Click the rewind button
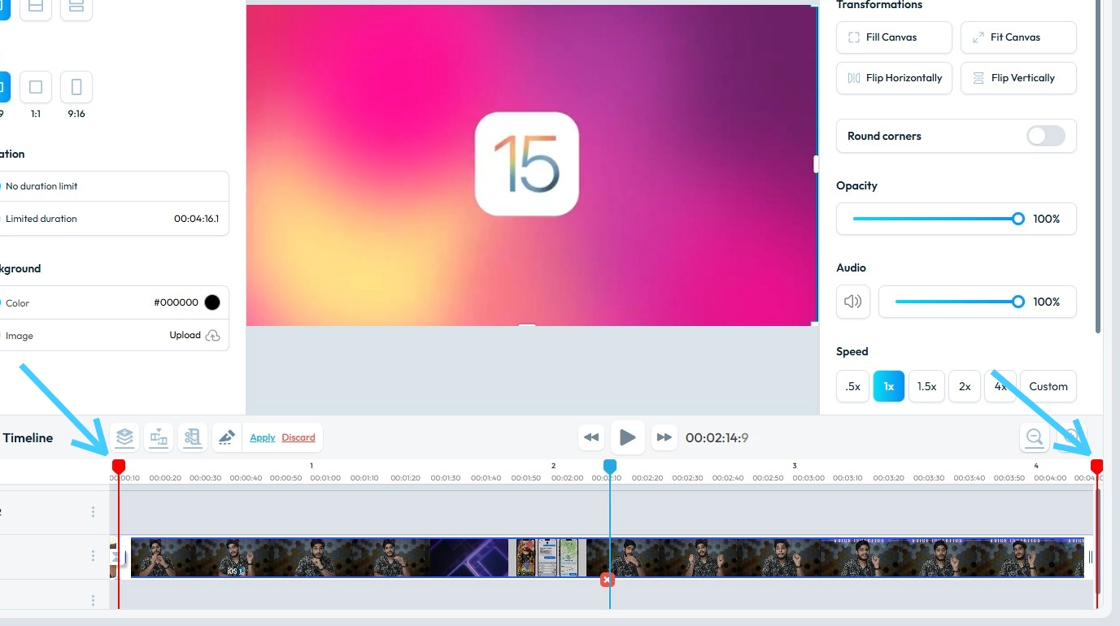 click(591, 437)
